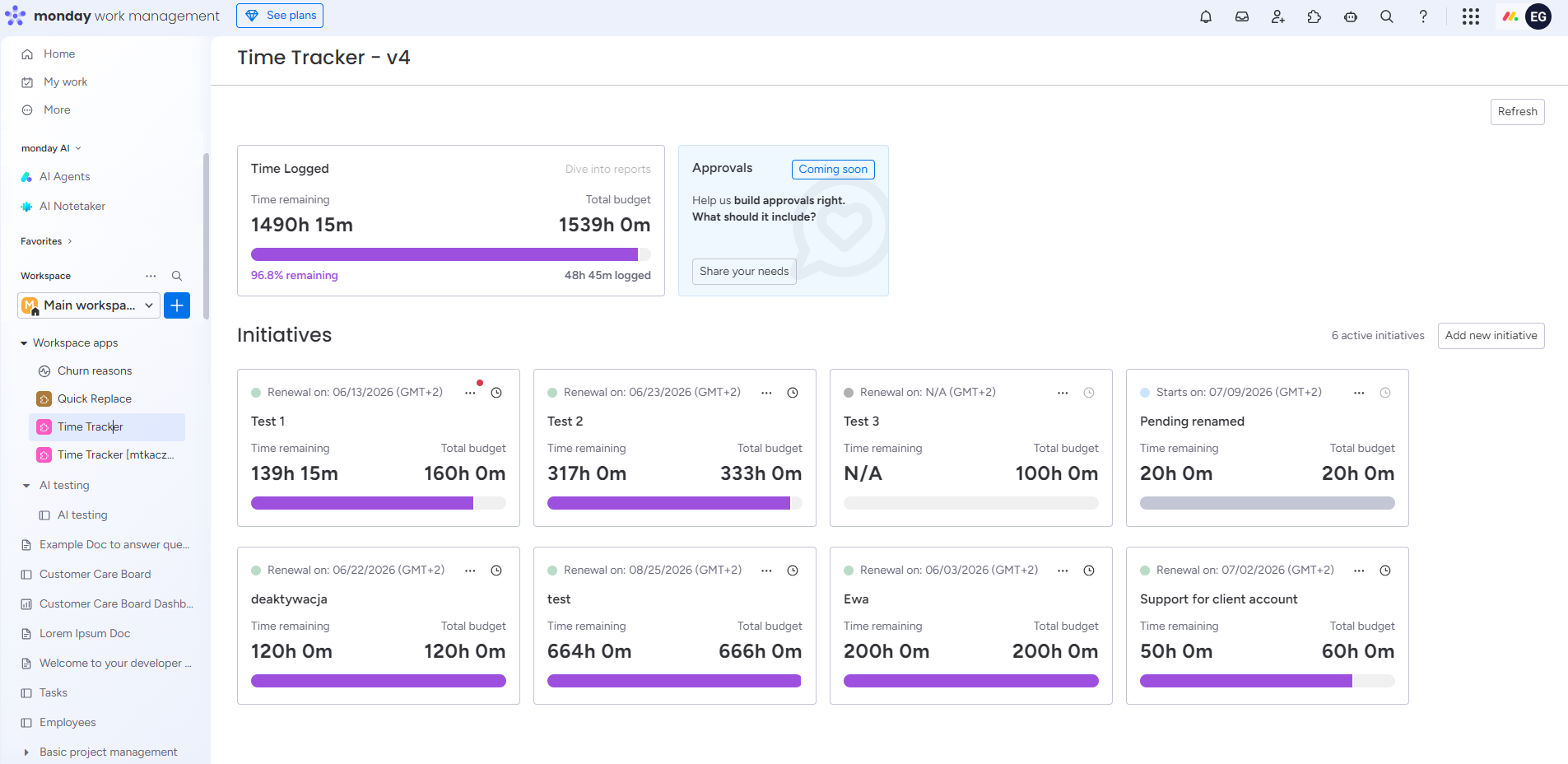Click the Test 1 budget progress bar
Screen dimensions: 1568x764
pos(379,503)
